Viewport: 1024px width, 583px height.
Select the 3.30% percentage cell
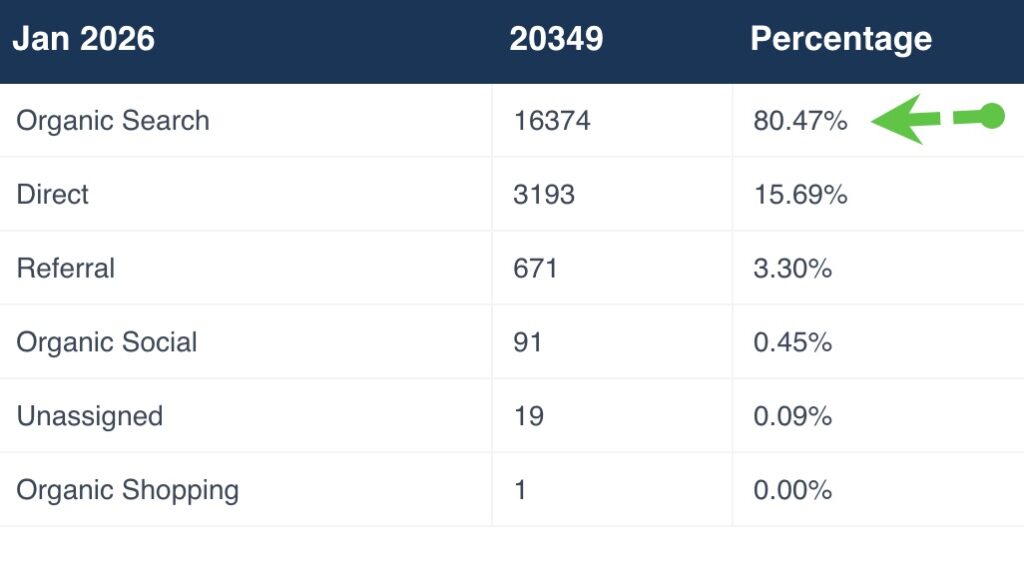793,268
